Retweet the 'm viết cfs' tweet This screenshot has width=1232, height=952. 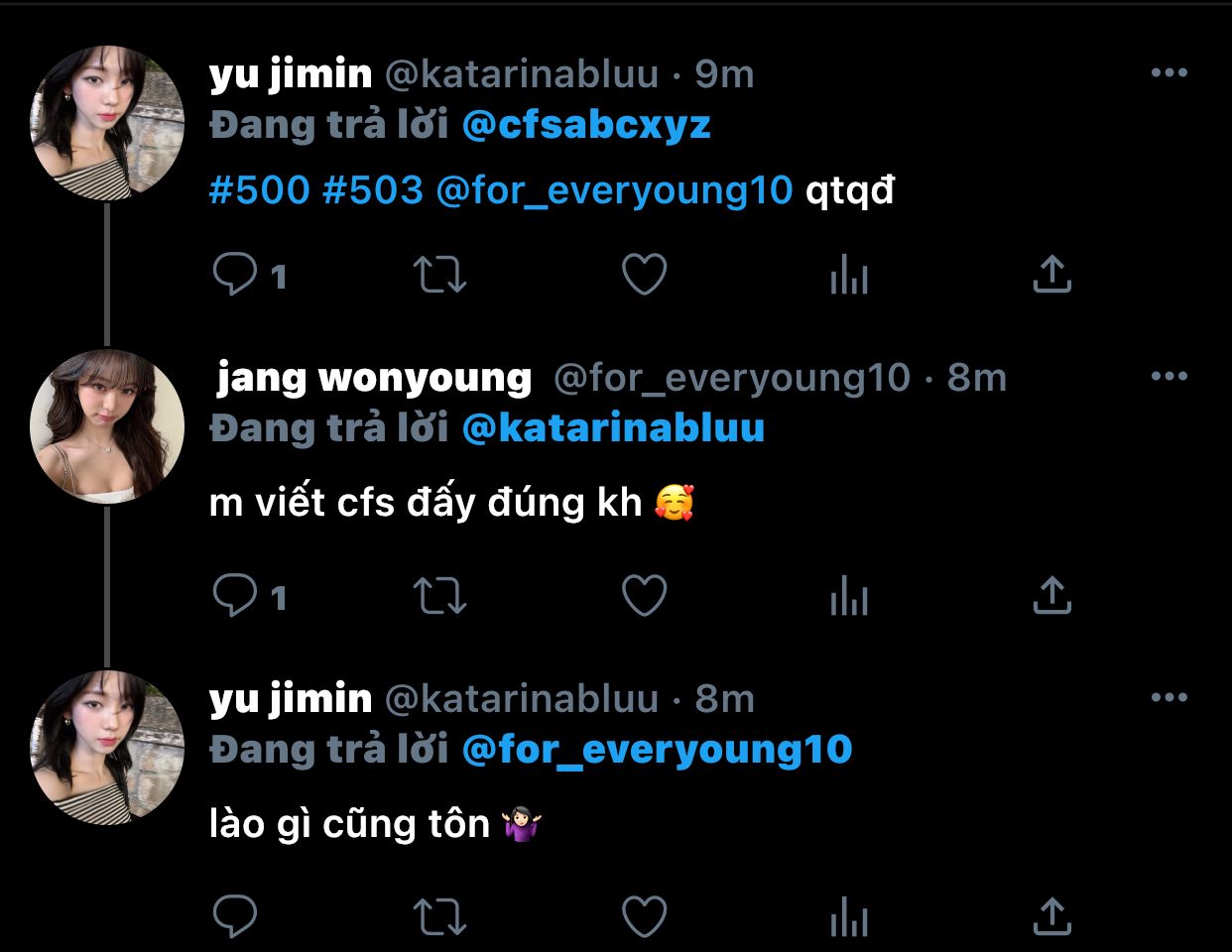coord(439,596)
